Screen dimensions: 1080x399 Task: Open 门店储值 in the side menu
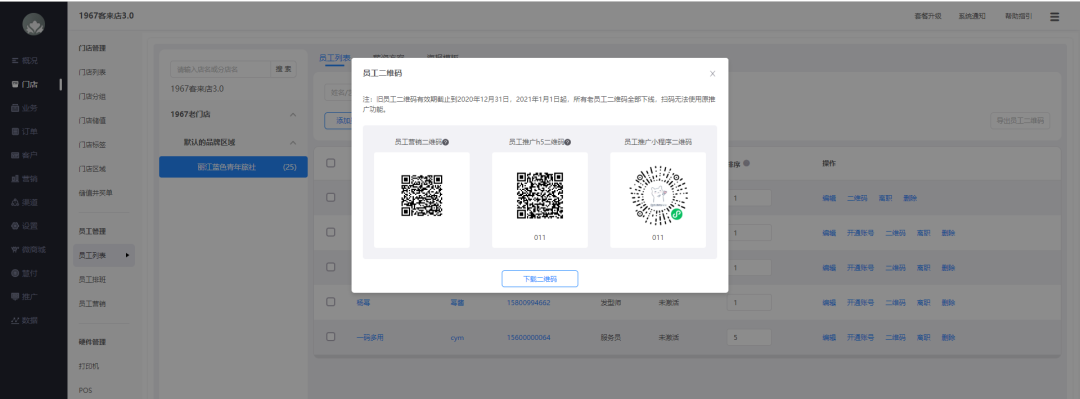(x=92, y=121)
